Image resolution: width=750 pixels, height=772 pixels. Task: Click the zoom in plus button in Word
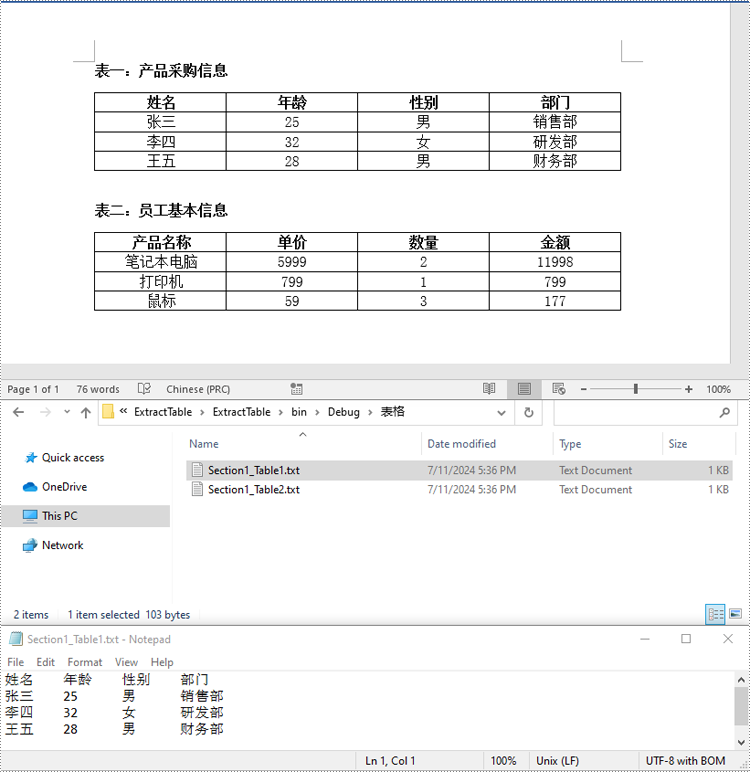tap(688, 389)
